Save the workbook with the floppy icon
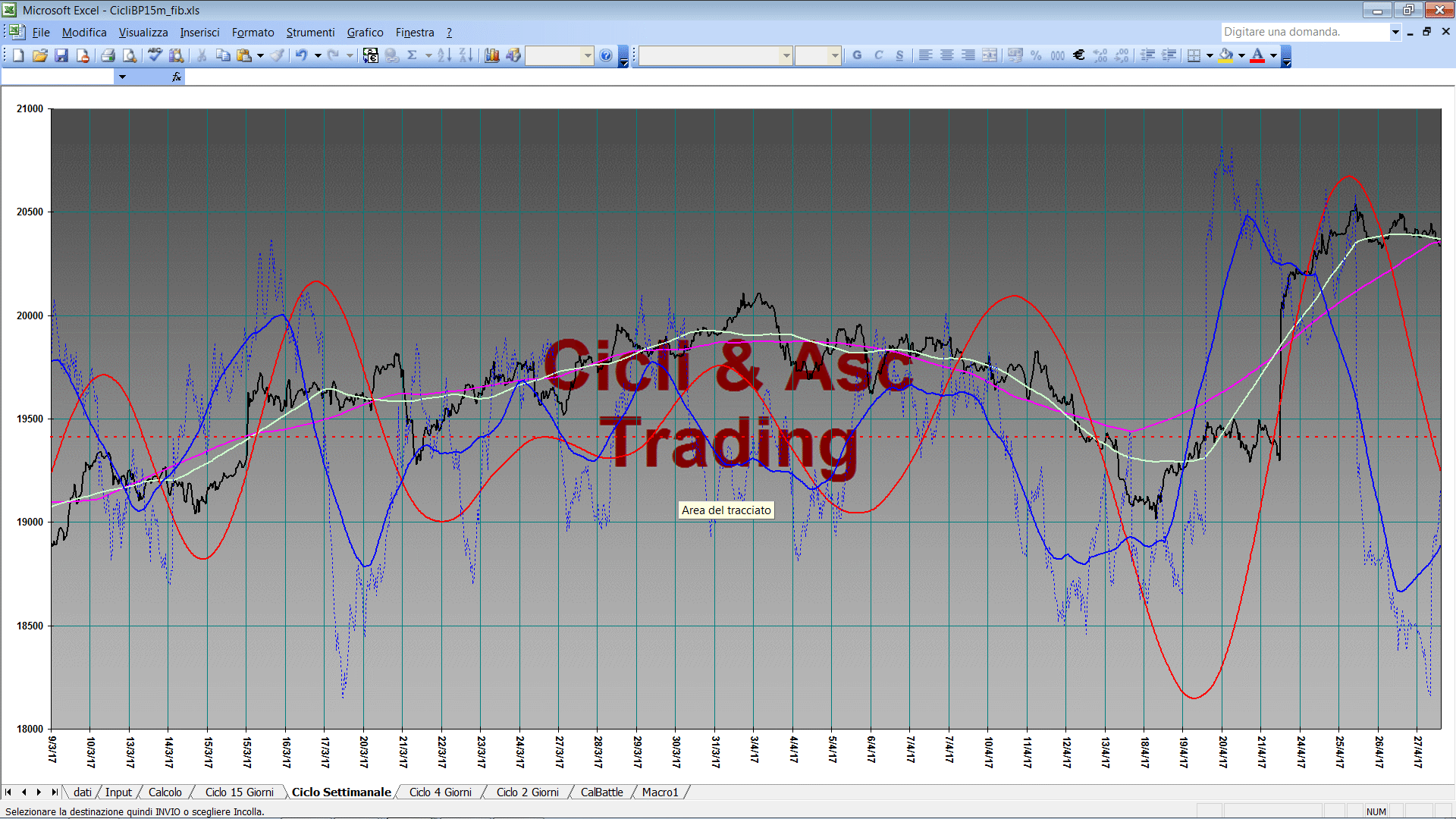This screenshot has width=1456, height=819. pos(61,55)
